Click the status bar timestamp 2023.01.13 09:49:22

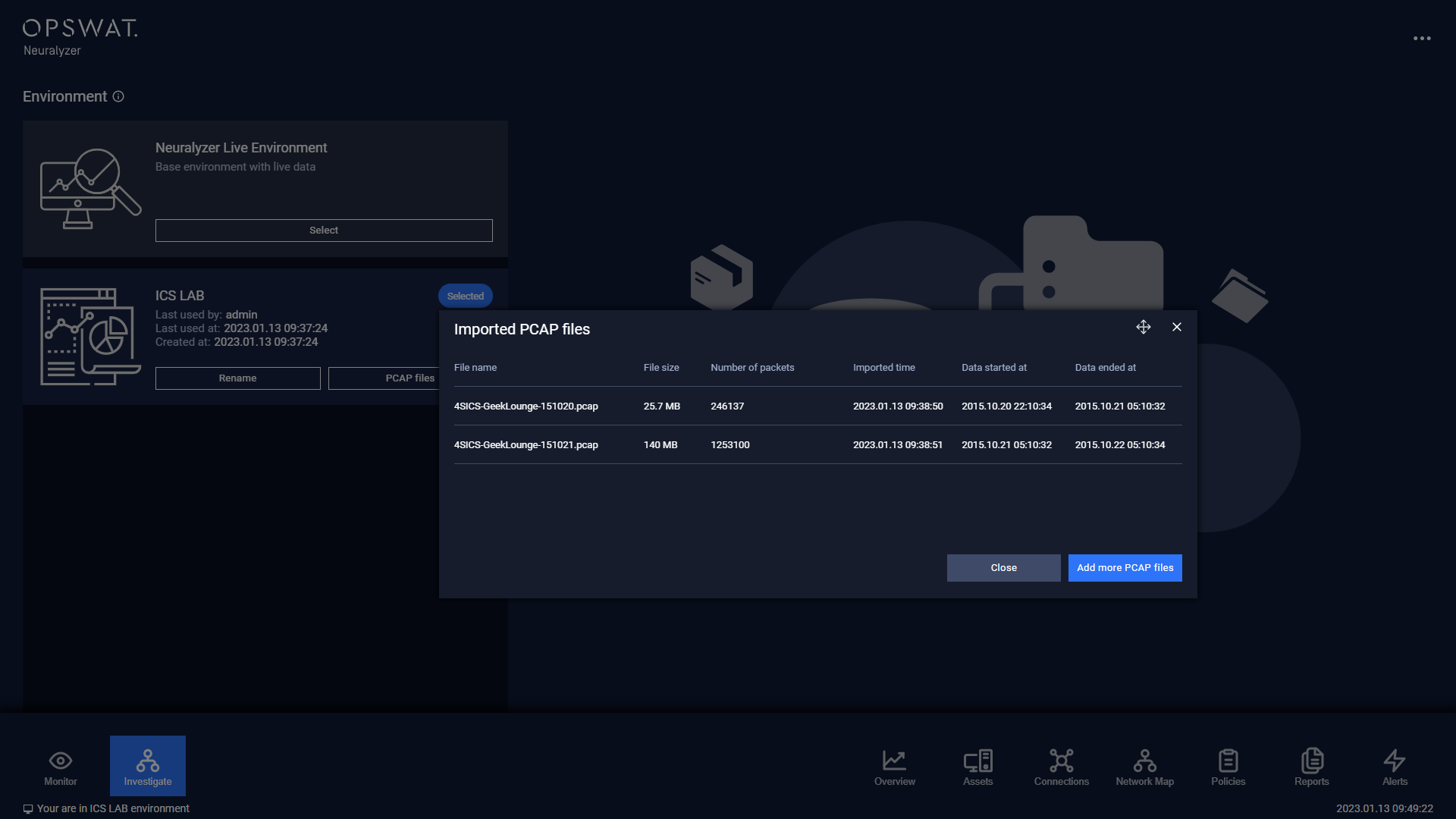1385,809
